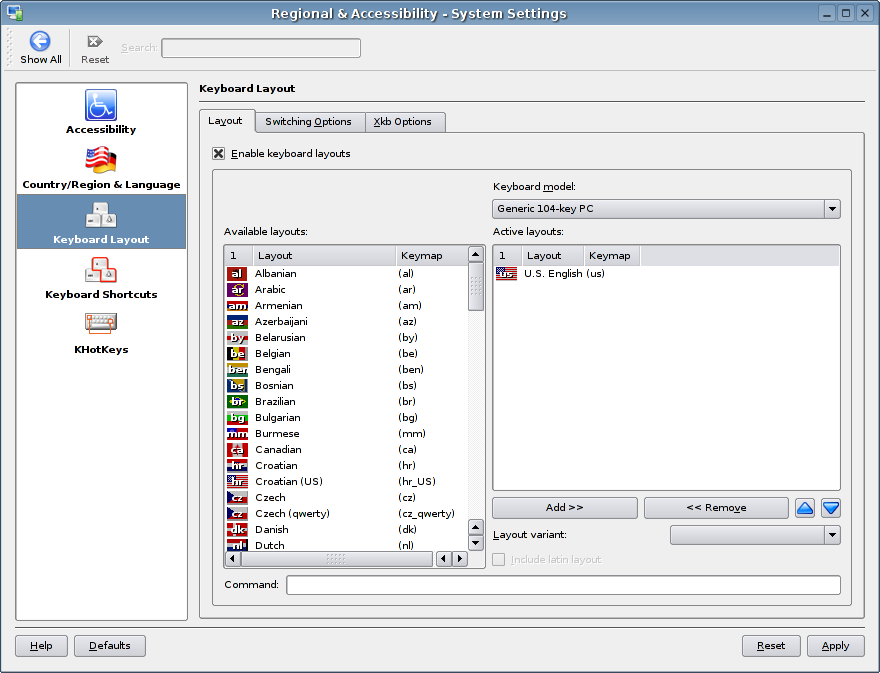Viewport: 880px width, 673px height.
Task: Click the bottom Reset button
Action: point(771,645)
